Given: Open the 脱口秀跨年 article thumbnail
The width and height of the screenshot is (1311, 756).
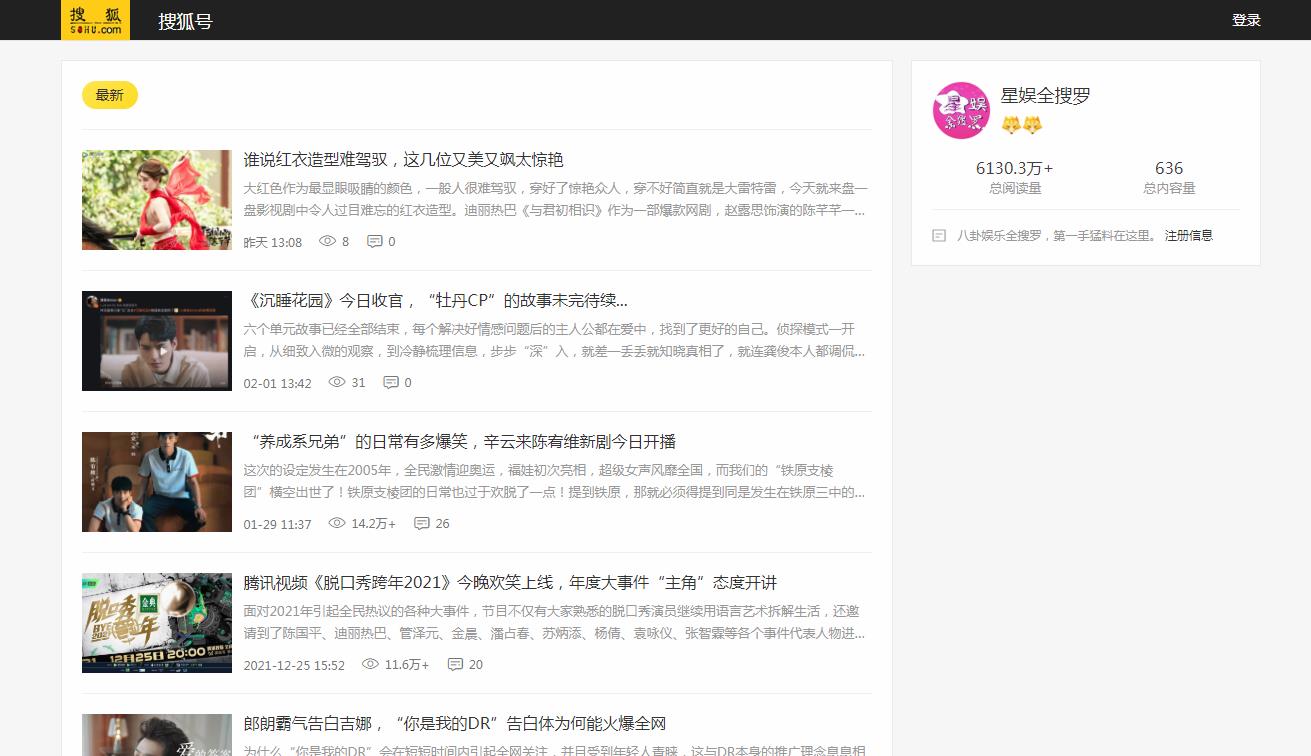Looking at the screenshot, I should point(157,623).
